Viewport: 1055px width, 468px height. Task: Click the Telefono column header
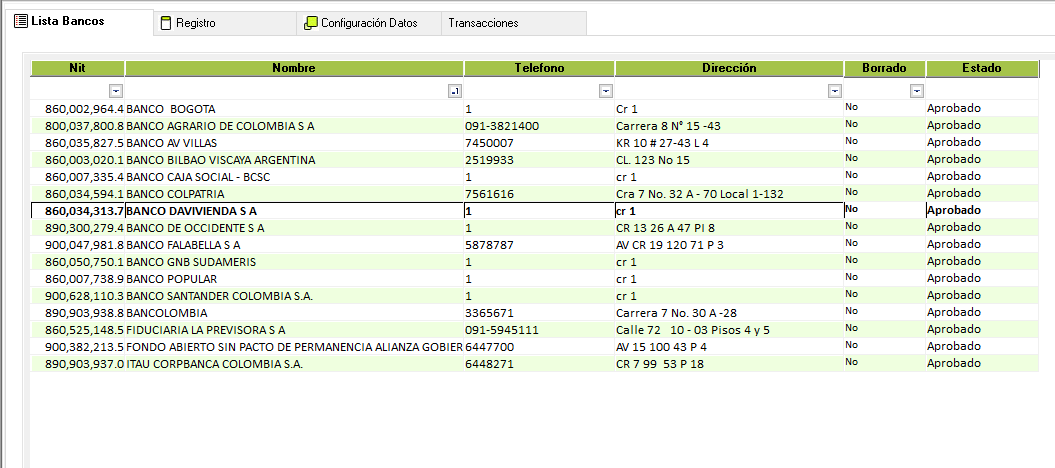coord(539,68)
